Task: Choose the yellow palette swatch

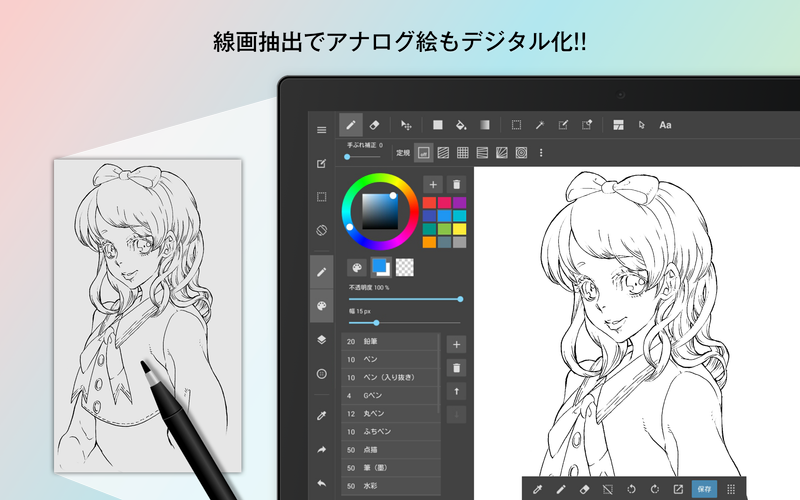Action: (x=460, y=229)
